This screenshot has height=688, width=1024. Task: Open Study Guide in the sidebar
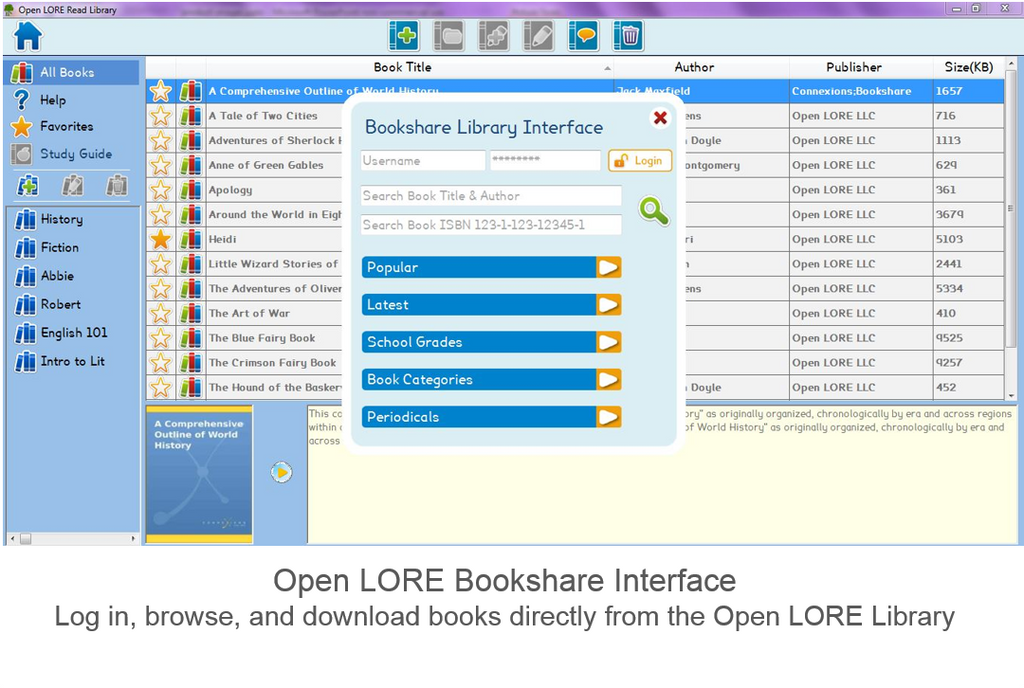point(62,154)
